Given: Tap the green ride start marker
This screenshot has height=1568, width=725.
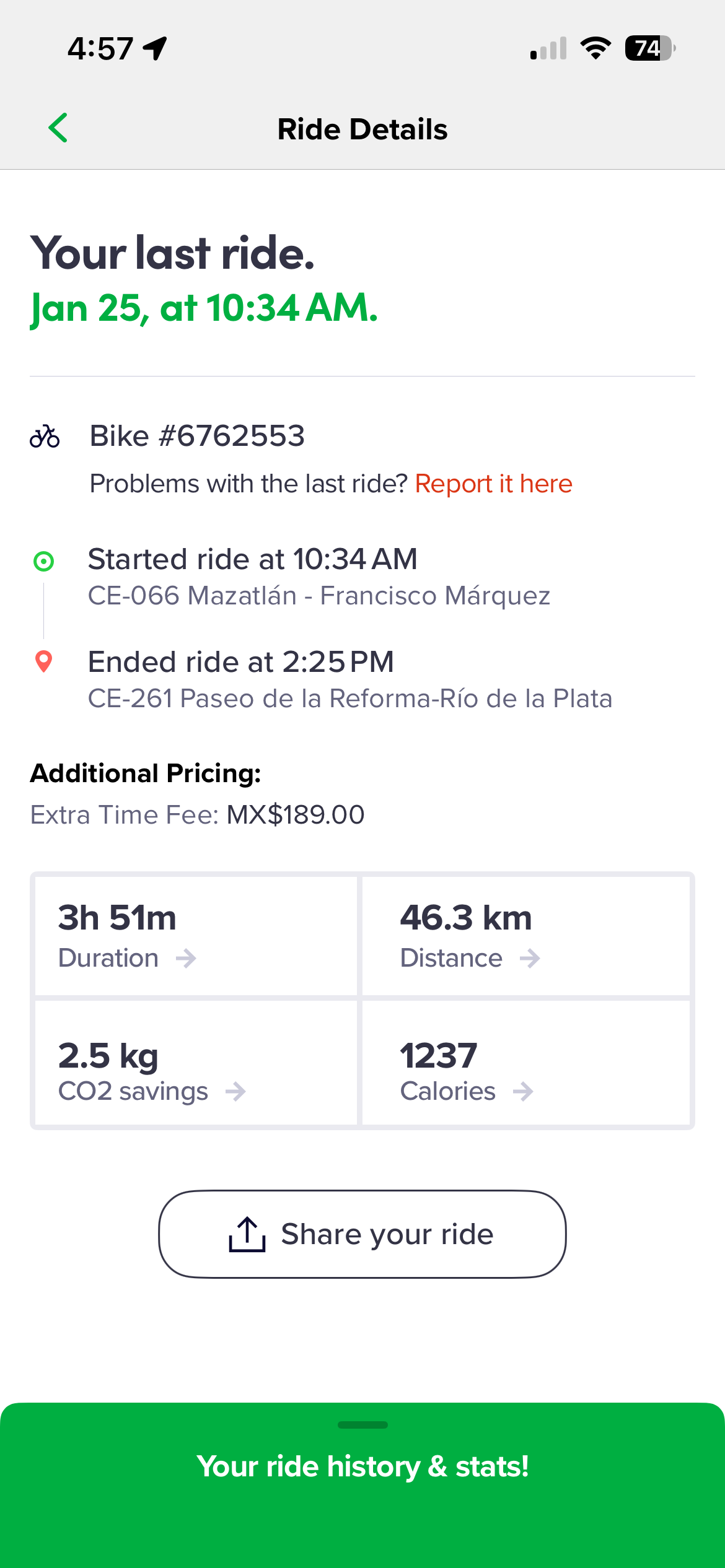Looking at the screenshot, I should tap(43, 562).
